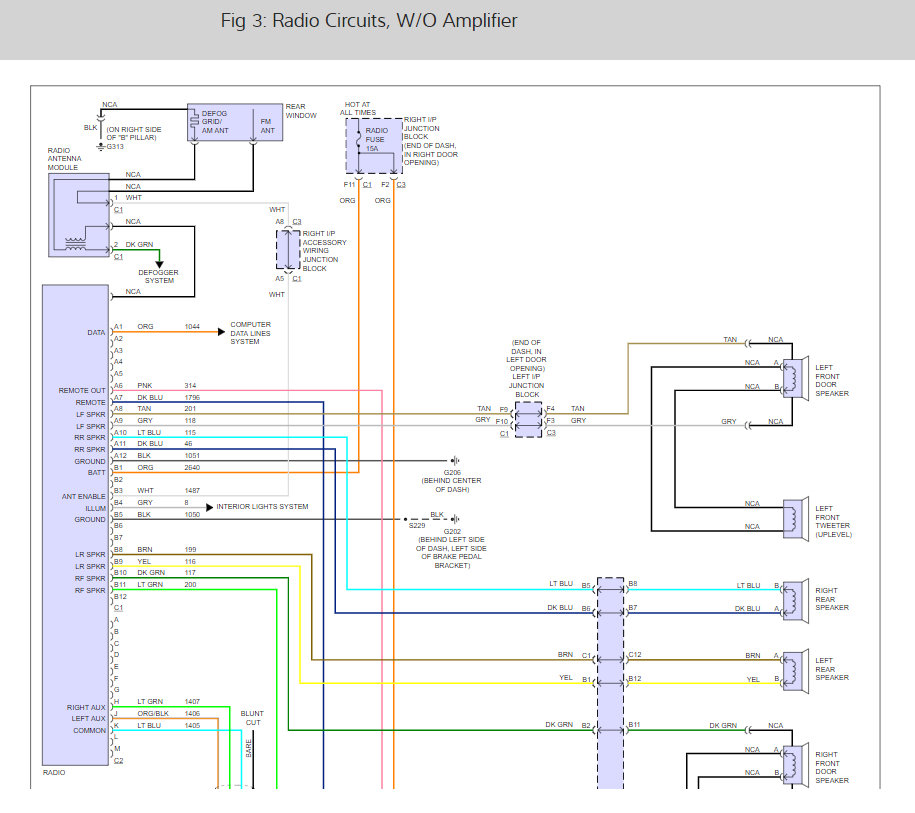Click the 'DEFOGGER SYSTEM' text

(x=158, y=277)
